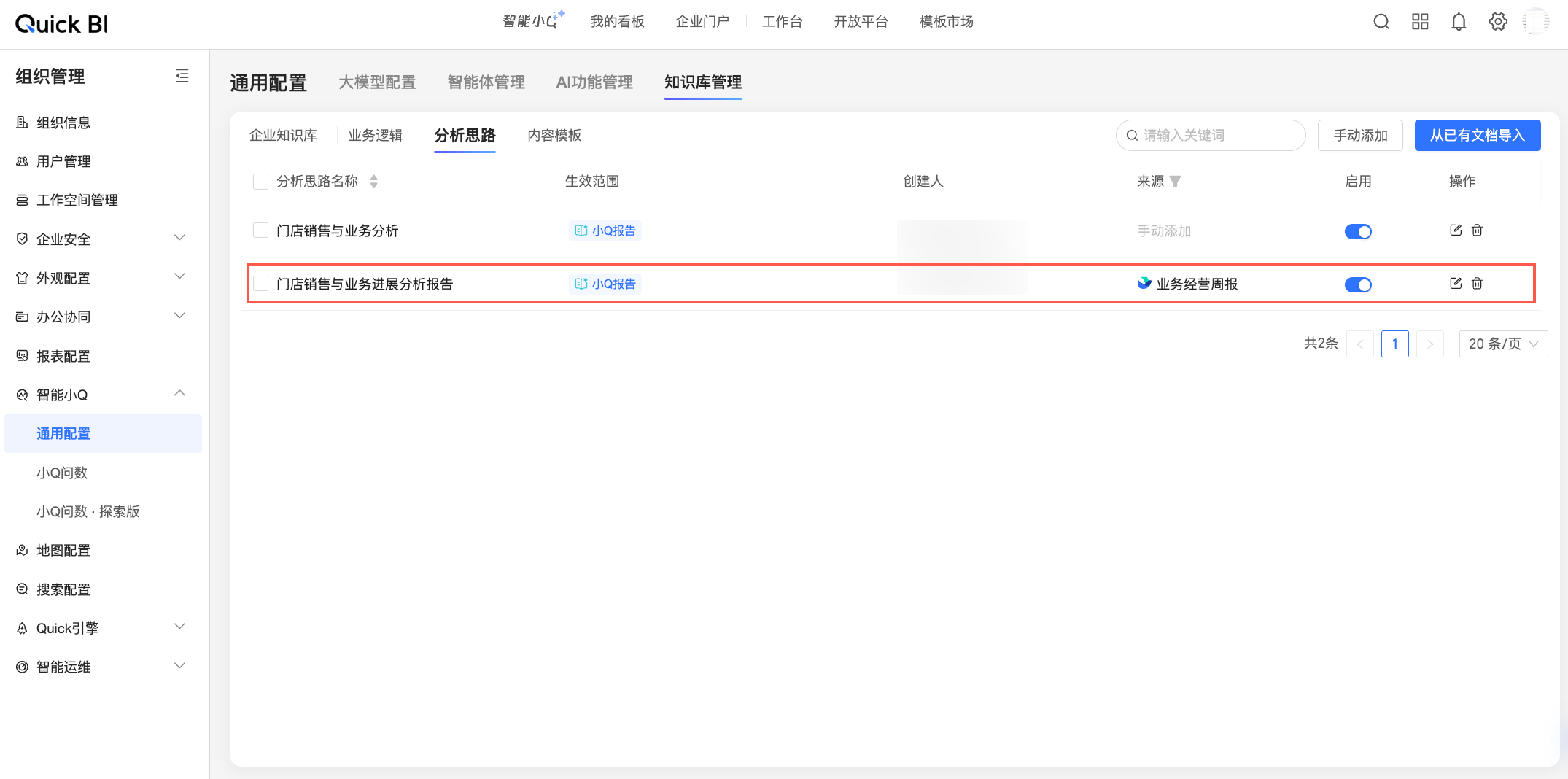Viewport: 1568px width, 779px height.
Task: Open the 智能小Q top navigation link
Action: 533,20
